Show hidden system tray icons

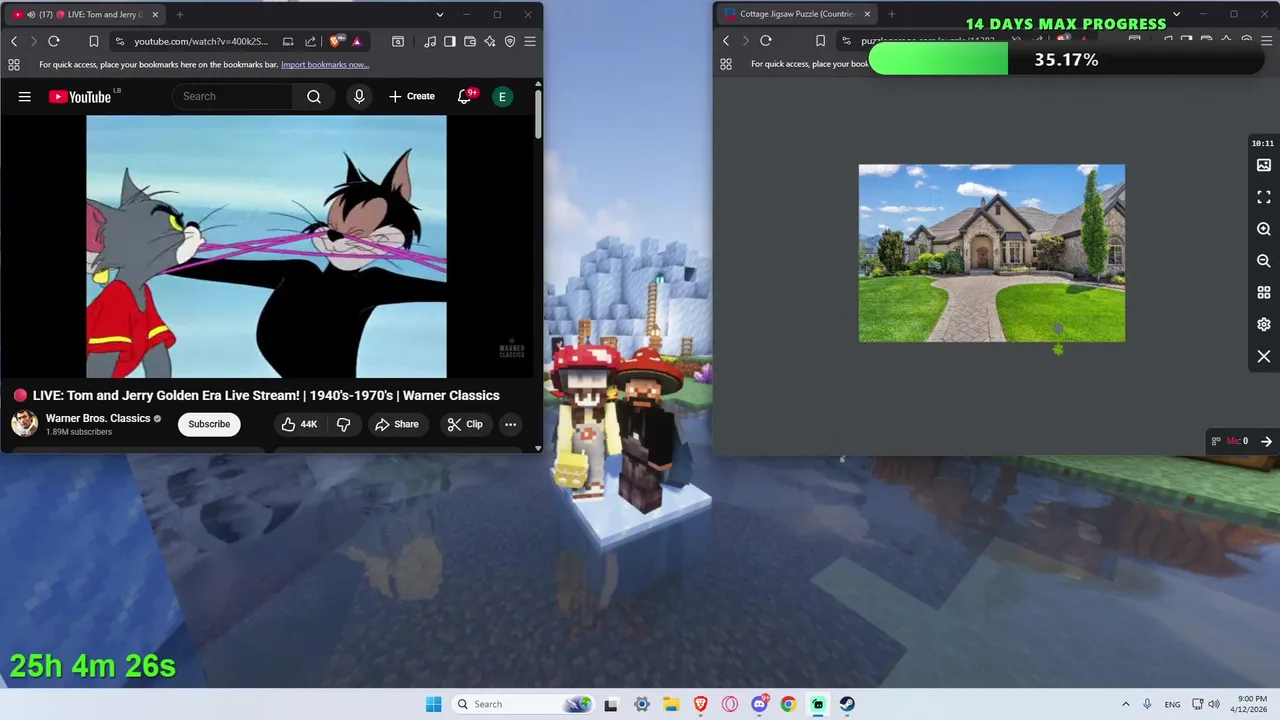coord(1125,704)
